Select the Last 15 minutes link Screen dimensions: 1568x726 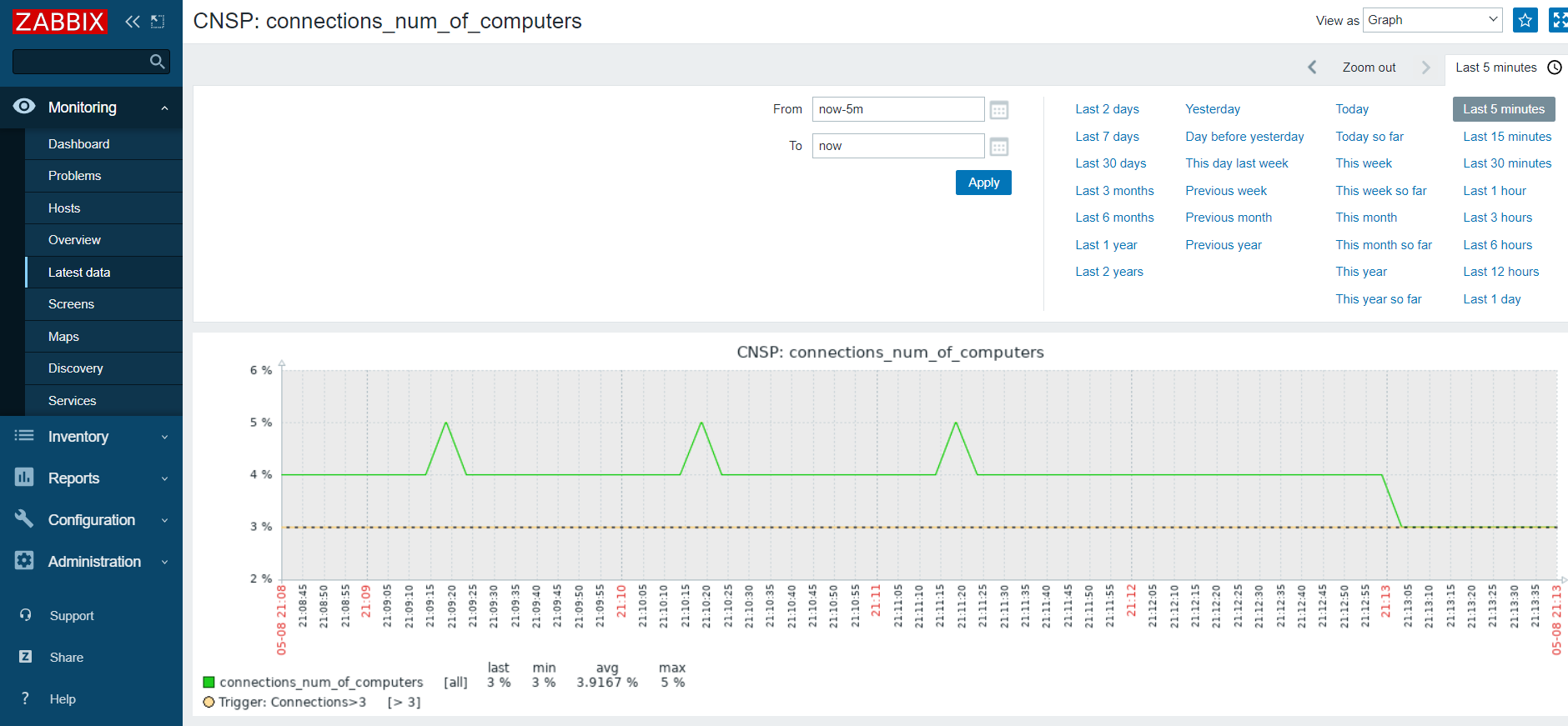pyautogui.click(x=1507, y=137)
